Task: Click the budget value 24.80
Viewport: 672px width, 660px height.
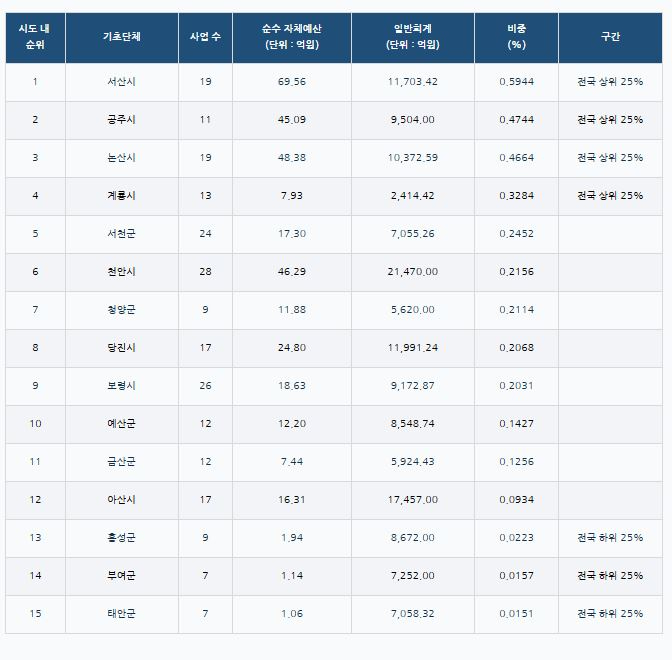Action: point(292,348)
